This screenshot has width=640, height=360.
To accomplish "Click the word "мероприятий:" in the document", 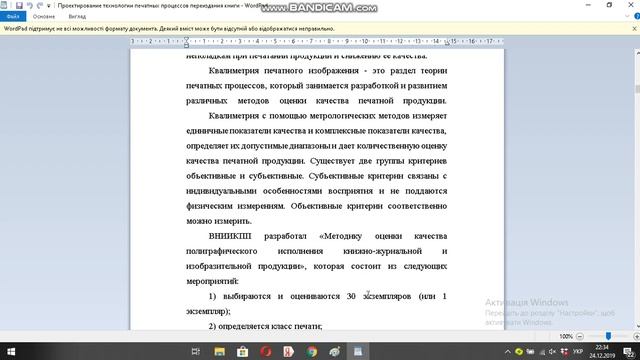I will click(212, 281).
